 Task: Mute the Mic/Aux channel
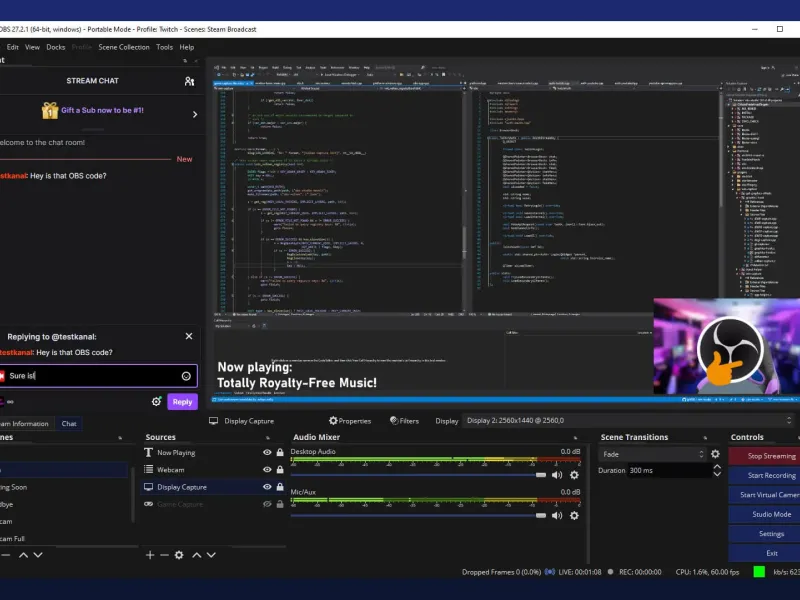557,515
